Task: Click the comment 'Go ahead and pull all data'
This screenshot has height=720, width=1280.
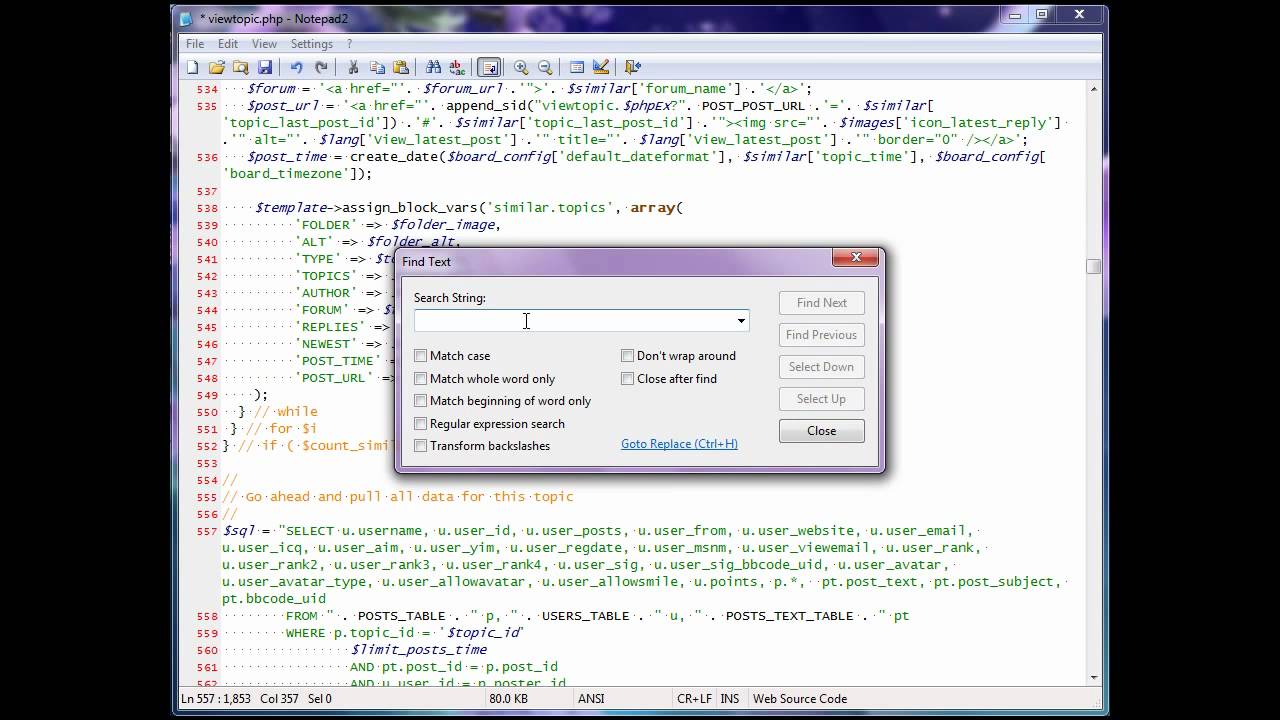Action: click(398, 496)
